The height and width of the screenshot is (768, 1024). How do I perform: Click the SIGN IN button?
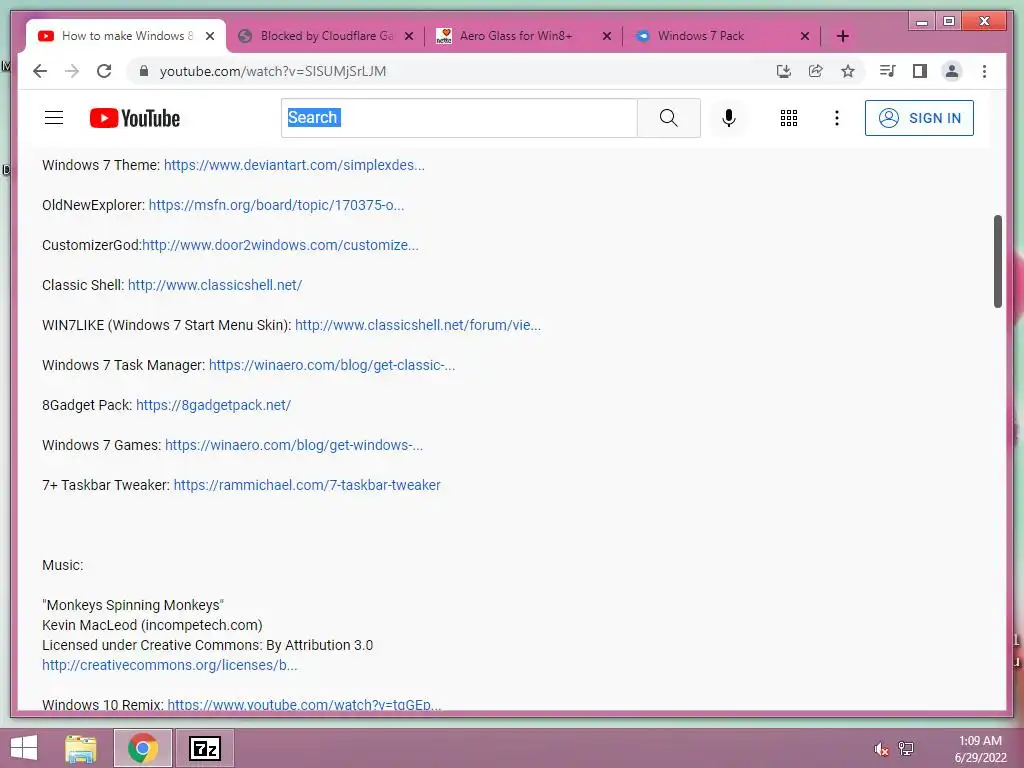point(919,118)
